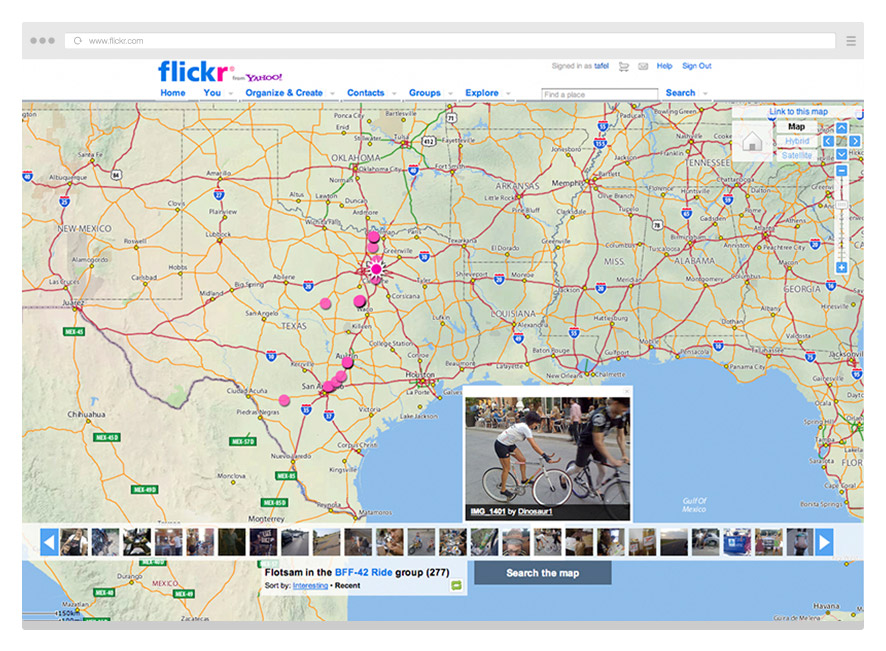Open the IMG_1401 photo title link
The image size is (886, 651).
488,511
